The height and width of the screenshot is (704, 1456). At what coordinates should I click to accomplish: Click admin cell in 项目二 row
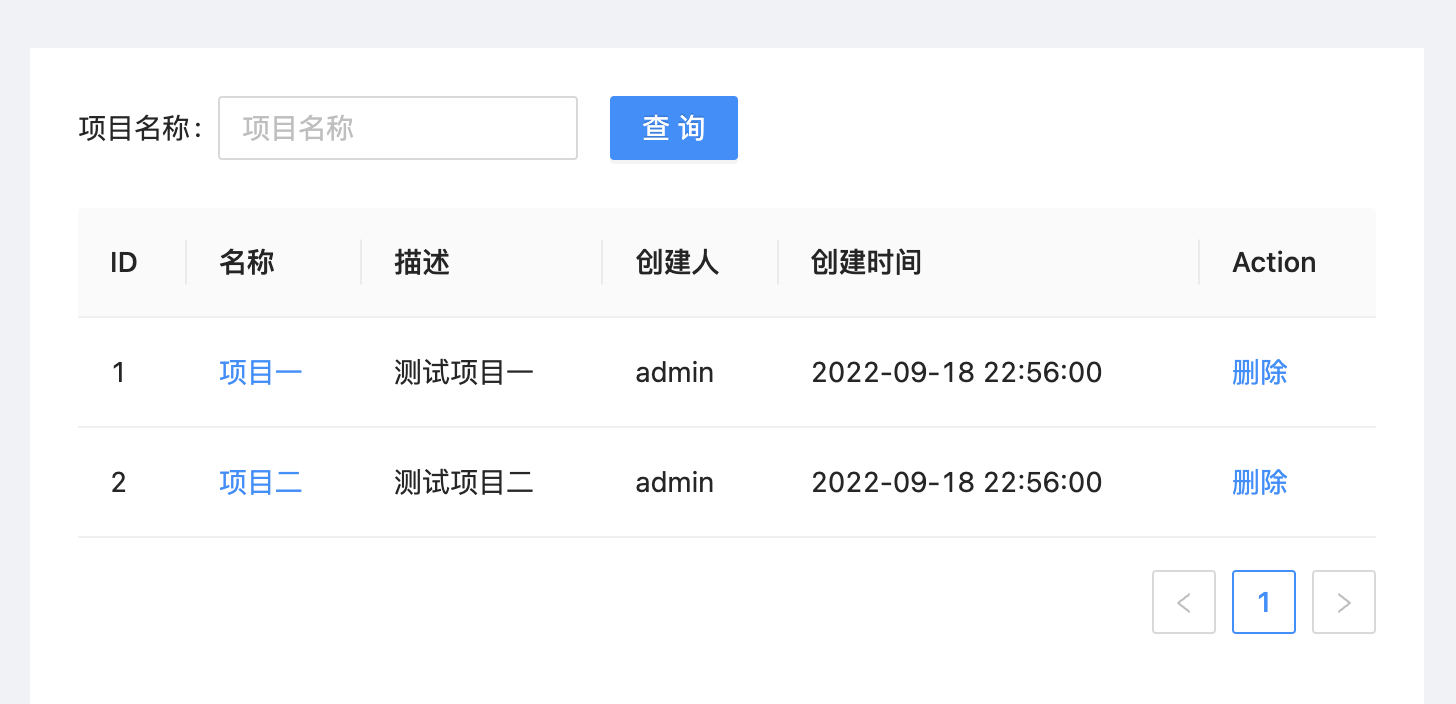point(691,483)
